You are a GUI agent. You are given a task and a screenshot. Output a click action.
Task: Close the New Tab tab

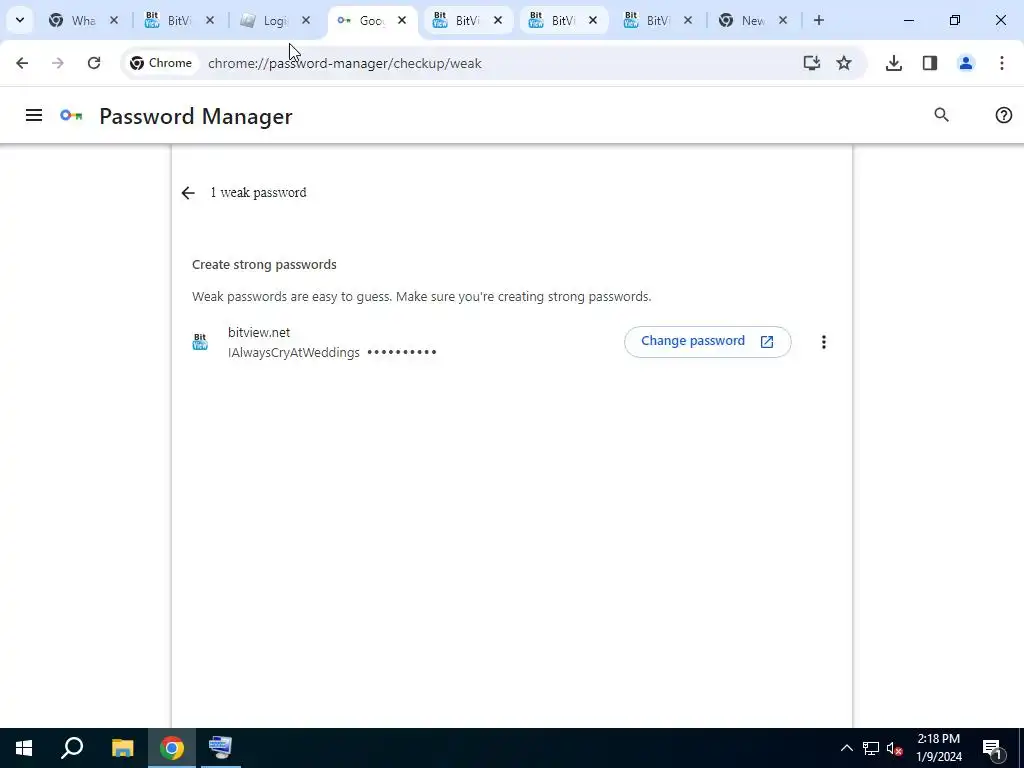[x=783, y=20]
